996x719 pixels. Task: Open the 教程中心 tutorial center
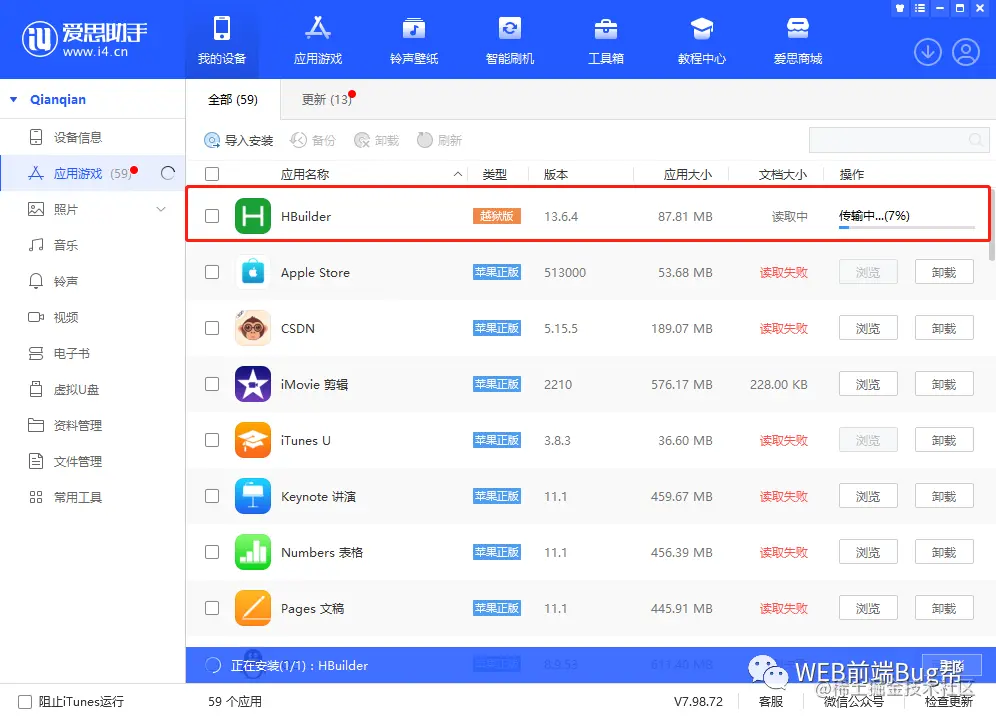click(x=701, y=41)
